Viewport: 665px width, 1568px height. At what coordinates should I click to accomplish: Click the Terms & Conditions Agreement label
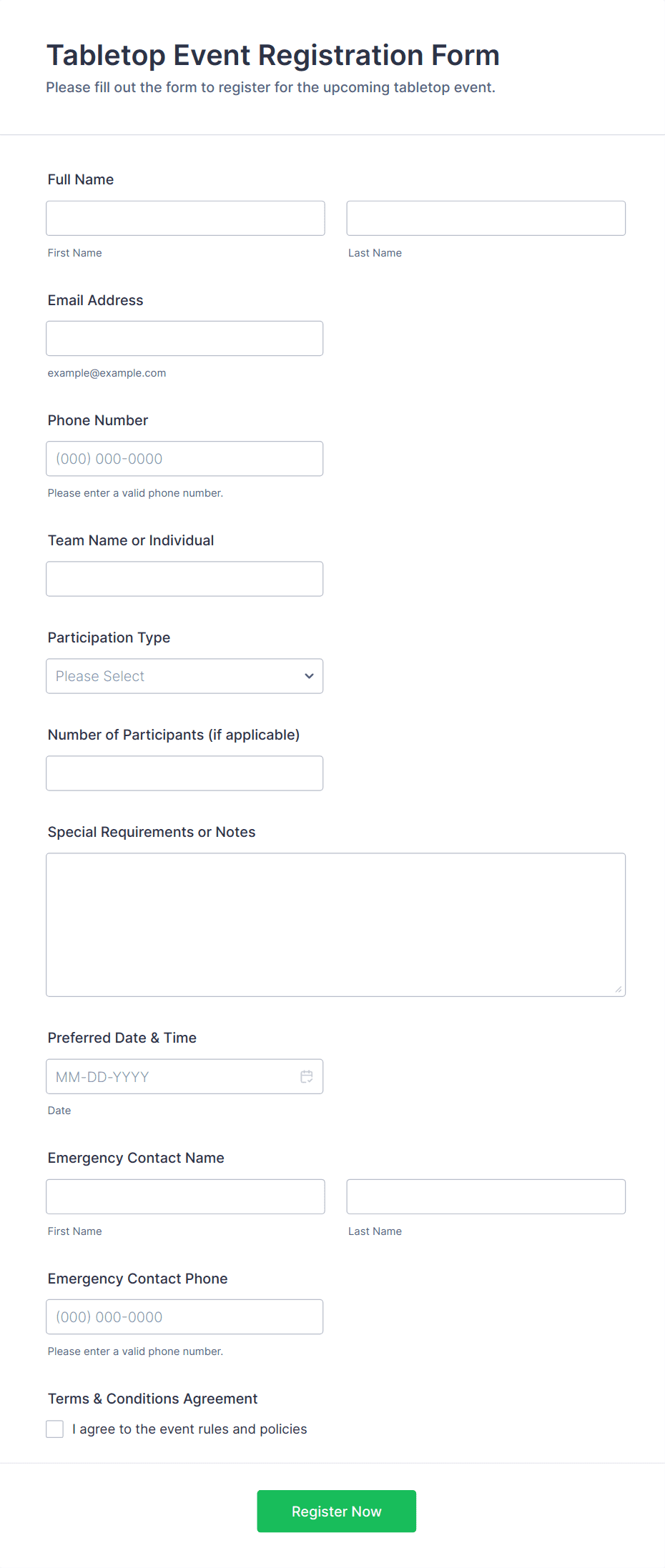click(152, 1399)
